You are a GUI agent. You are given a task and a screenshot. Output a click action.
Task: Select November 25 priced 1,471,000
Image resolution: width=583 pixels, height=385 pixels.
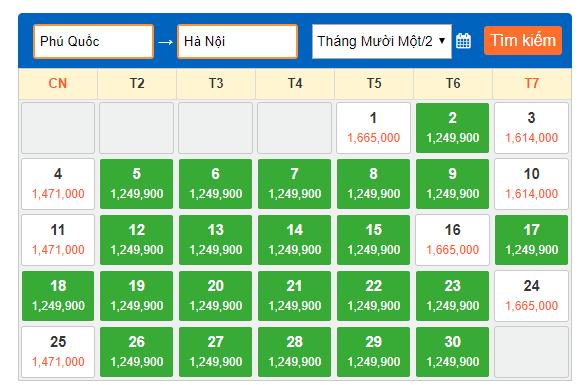click(x=58, y=352)
